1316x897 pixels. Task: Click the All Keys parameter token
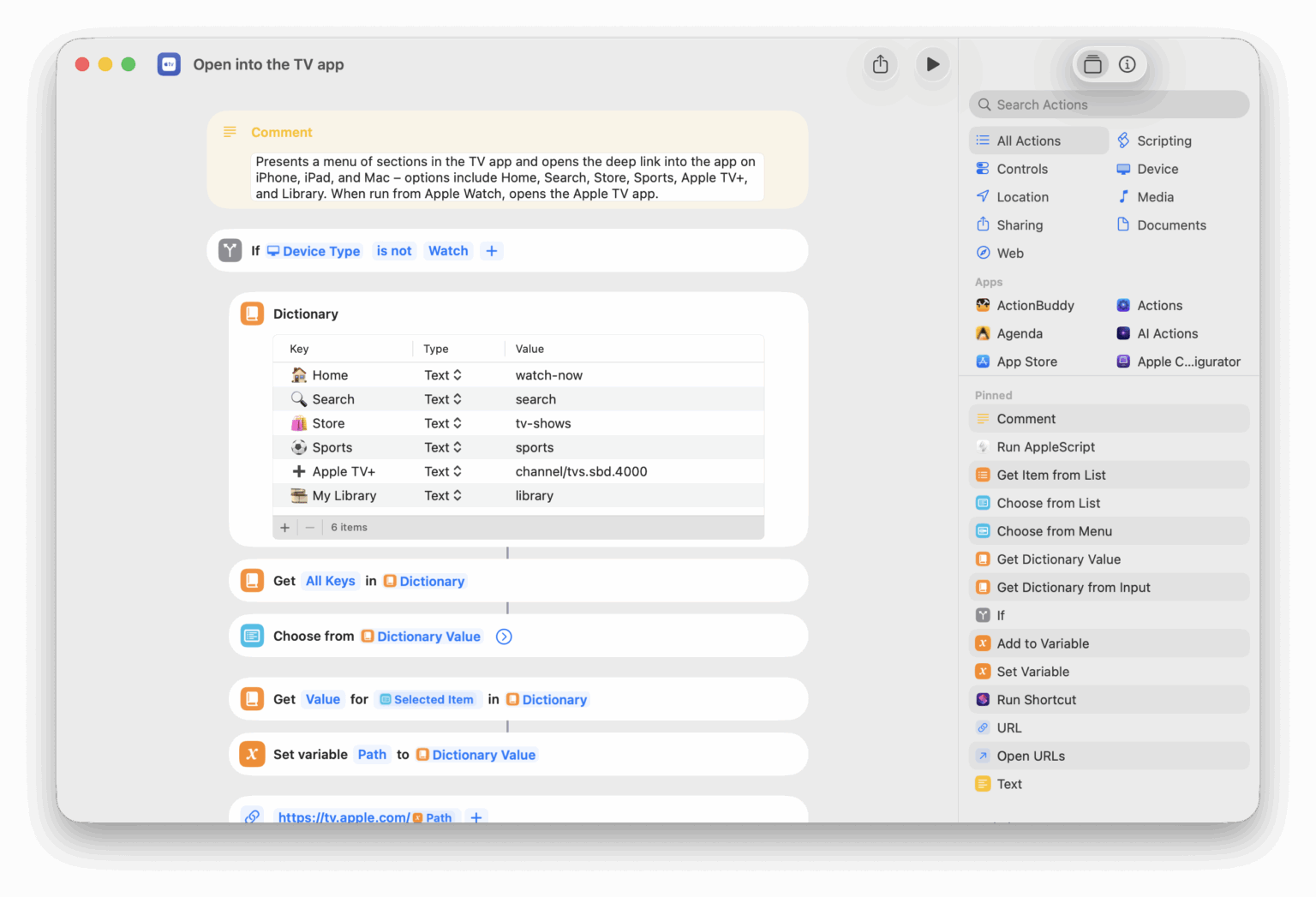pos(330,581)
